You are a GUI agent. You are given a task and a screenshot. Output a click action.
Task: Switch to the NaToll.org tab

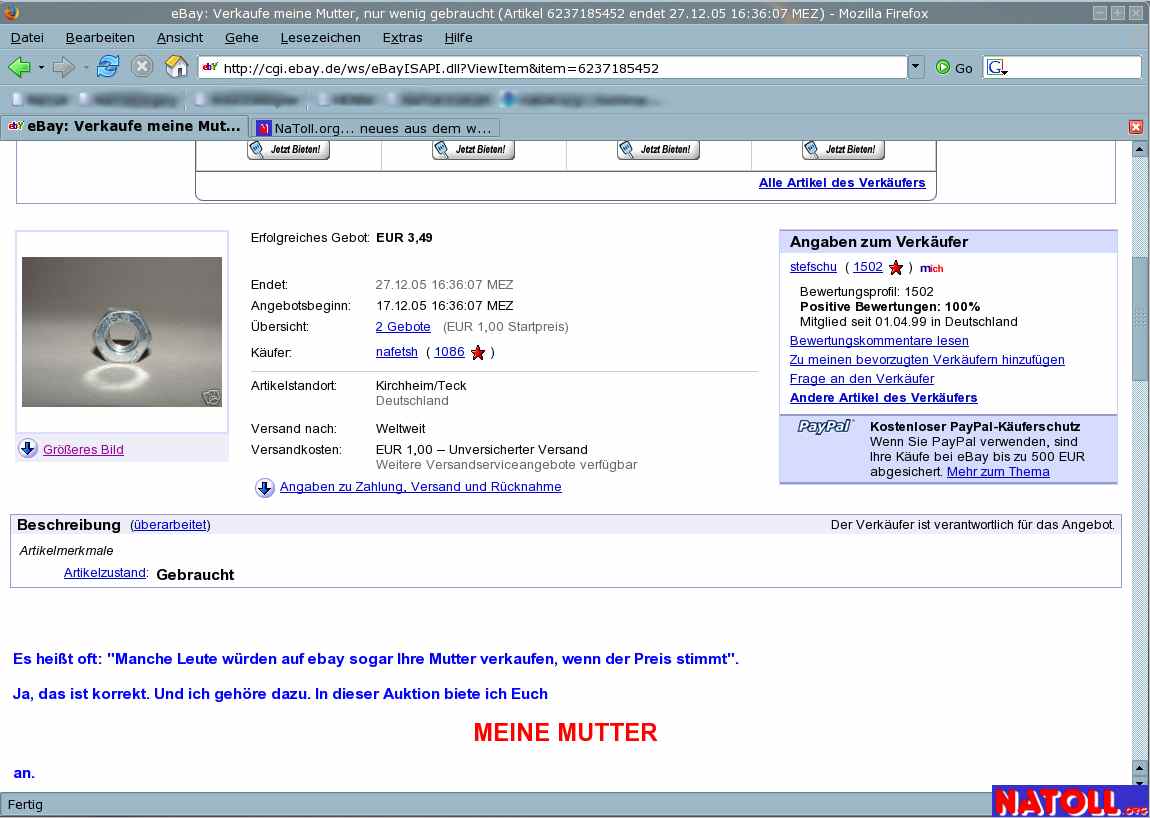point(375,128)
